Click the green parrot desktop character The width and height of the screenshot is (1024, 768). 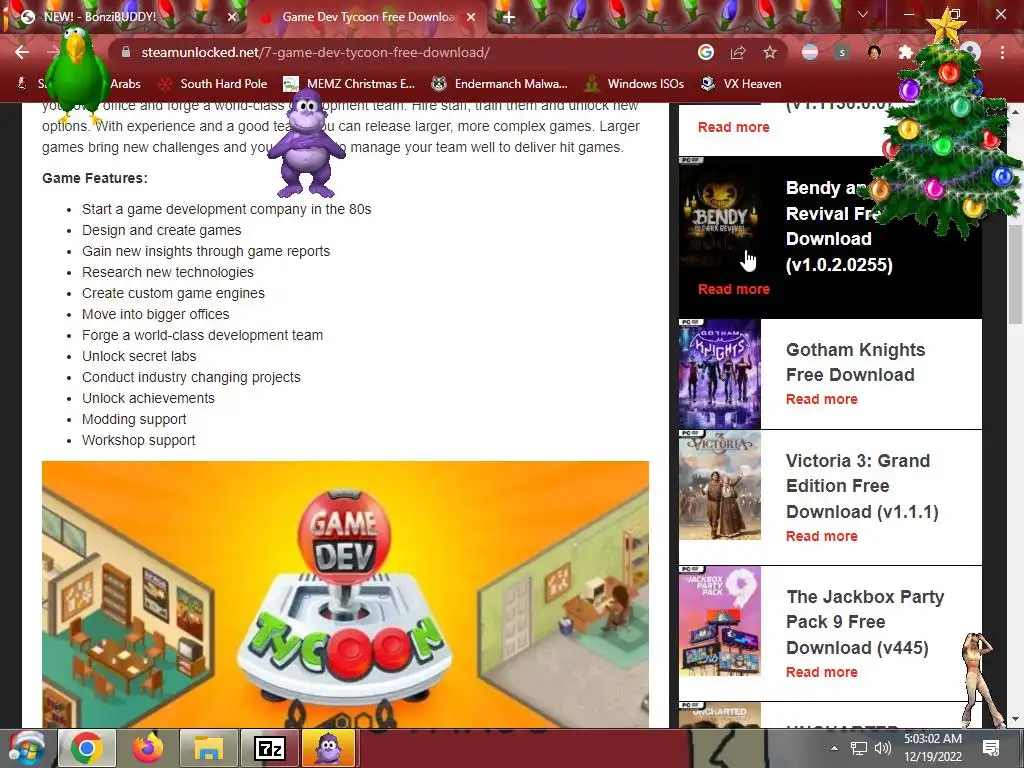coord(77,75)
